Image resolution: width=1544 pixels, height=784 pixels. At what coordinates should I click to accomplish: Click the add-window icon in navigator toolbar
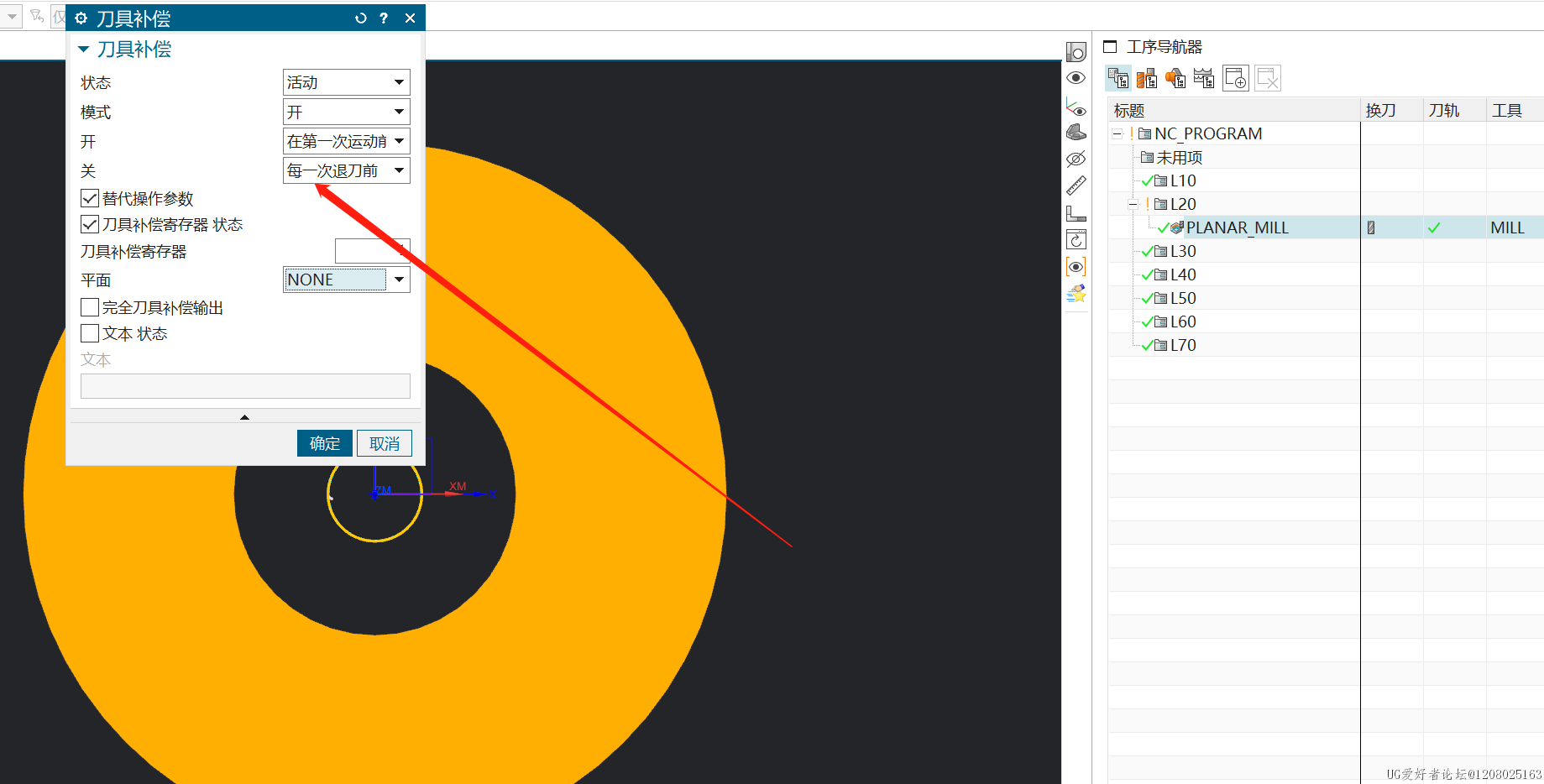coord(1236,78)
